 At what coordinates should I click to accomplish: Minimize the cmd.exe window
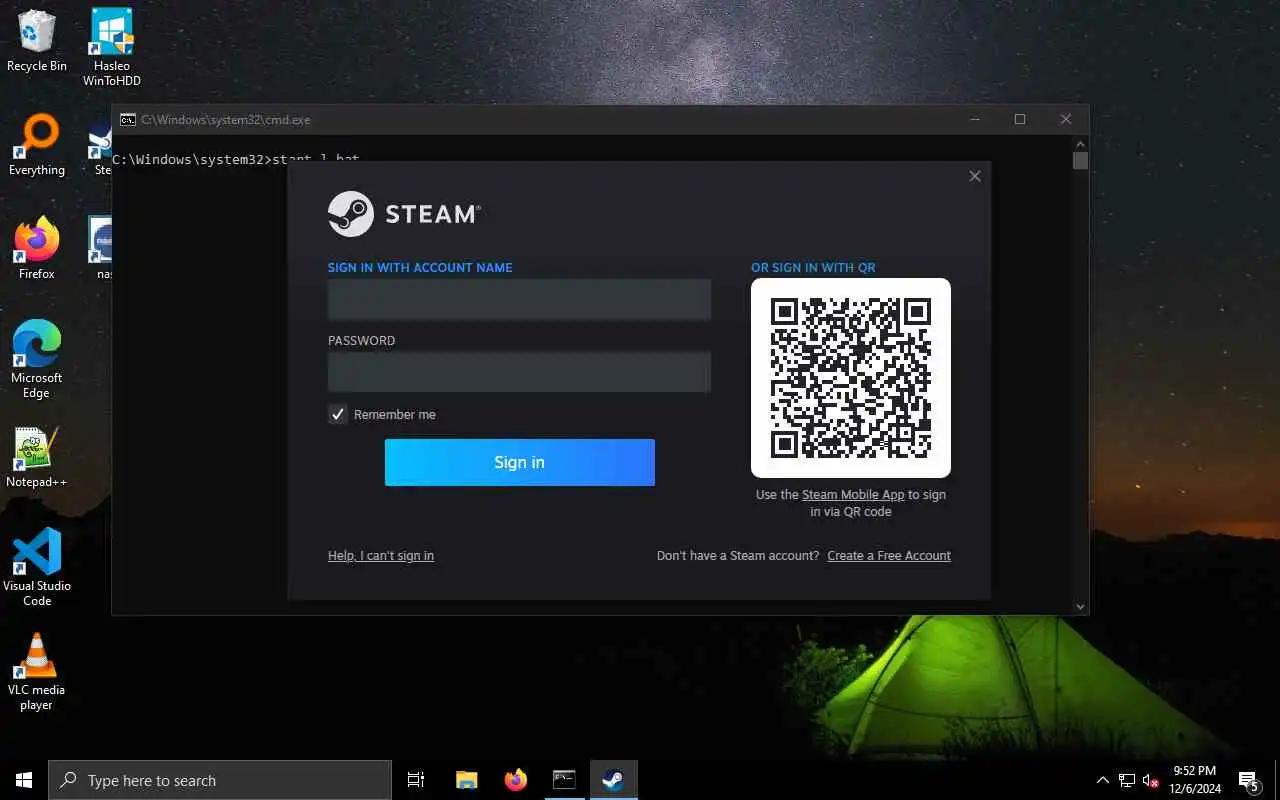pyautogui.click(x=974, y=119)
